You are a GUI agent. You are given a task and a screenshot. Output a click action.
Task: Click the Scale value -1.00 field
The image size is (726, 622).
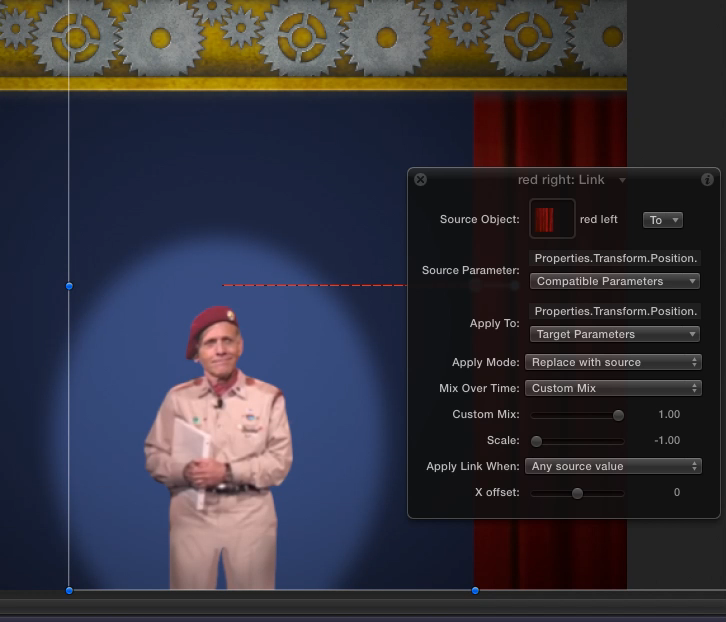click(x=666, y=441)
